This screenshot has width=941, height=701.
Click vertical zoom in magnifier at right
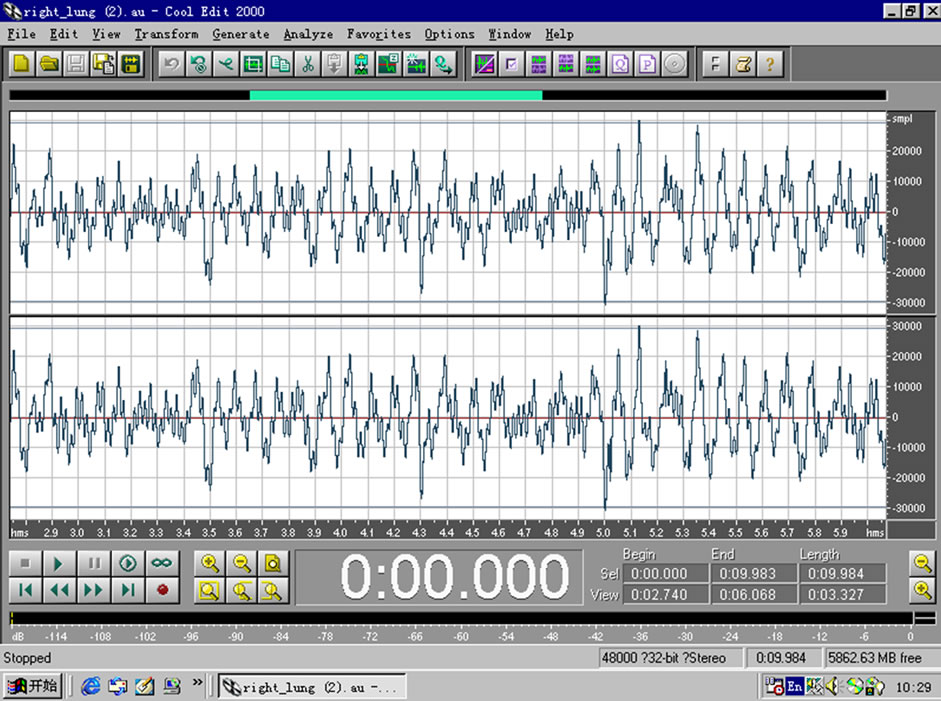[922, 590]
